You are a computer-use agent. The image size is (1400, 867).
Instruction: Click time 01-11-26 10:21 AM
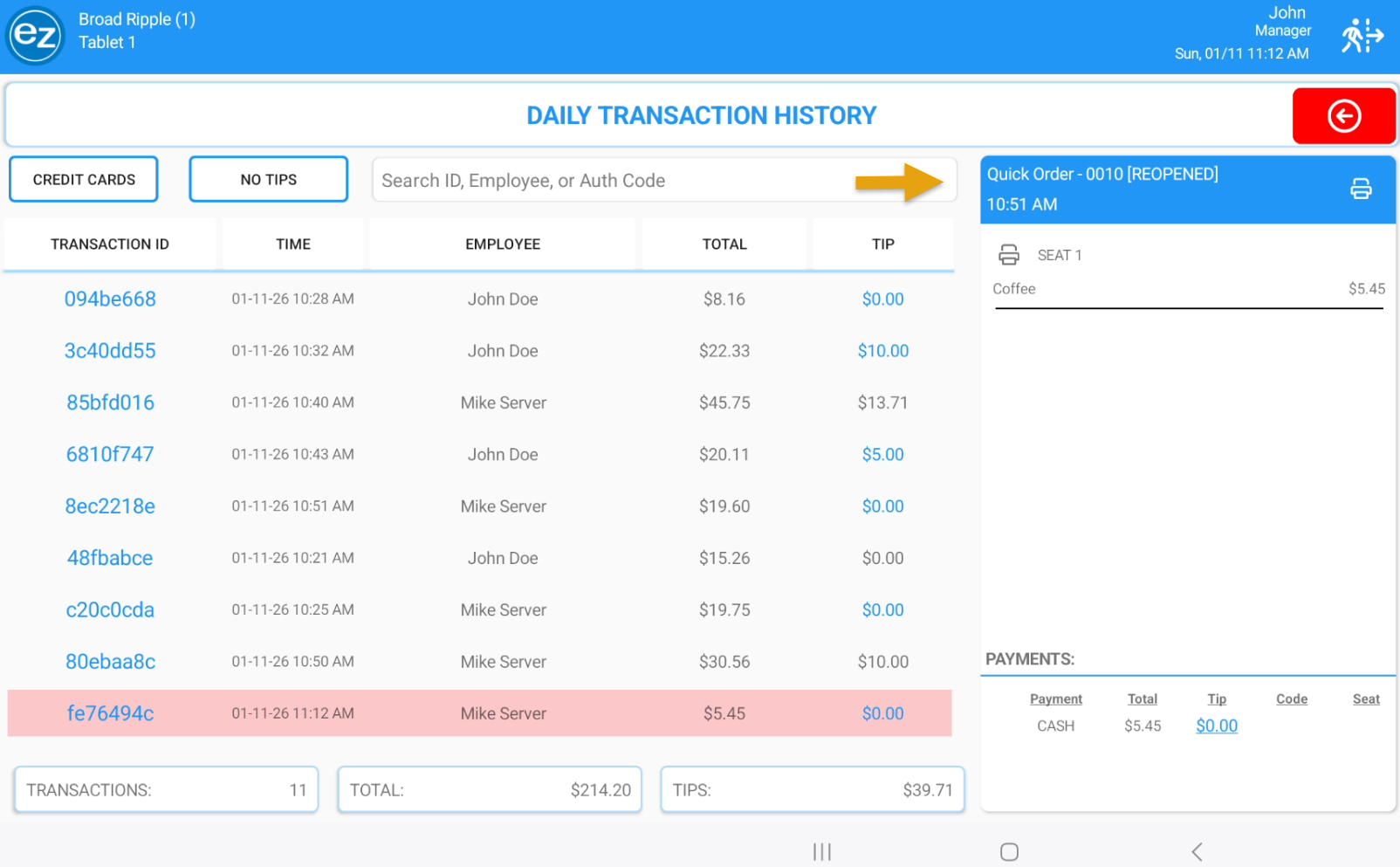tap(293, 558)
